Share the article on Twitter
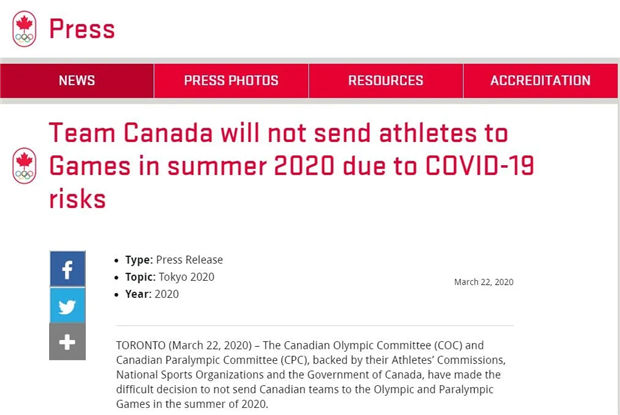620x415 pixels. click(67, 305)
